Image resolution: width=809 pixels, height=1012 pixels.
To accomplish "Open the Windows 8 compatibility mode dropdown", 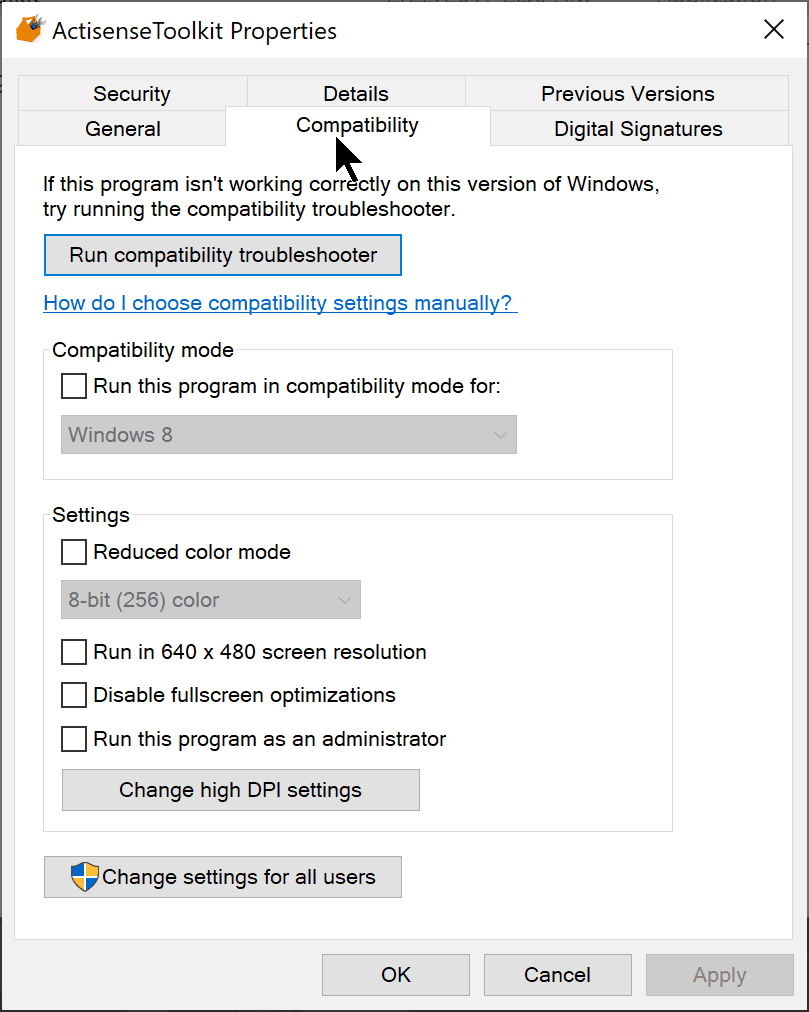I will coord(289,434).
